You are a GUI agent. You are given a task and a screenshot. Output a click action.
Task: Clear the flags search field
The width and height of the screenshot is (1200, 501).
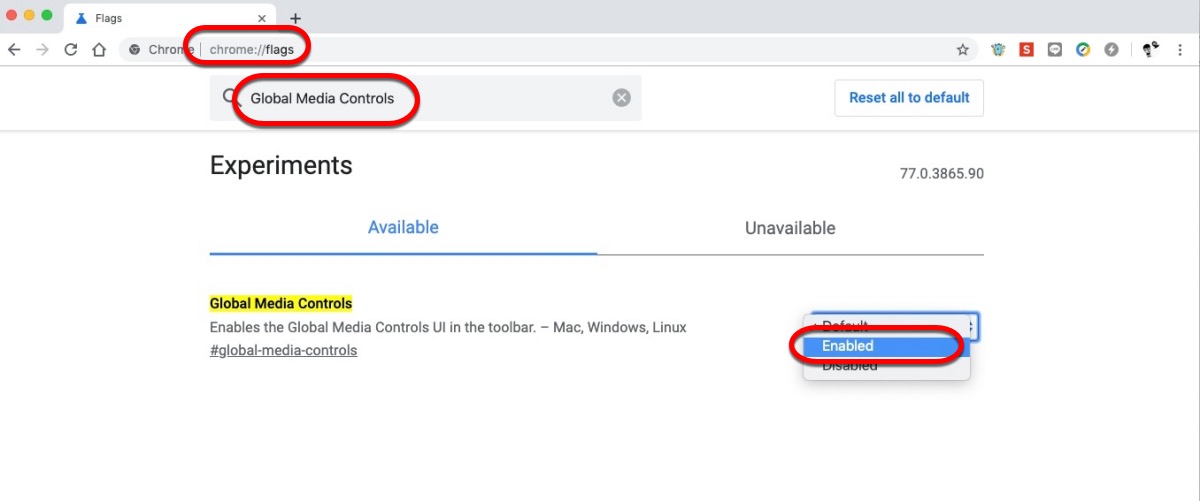tap(621, 98)
